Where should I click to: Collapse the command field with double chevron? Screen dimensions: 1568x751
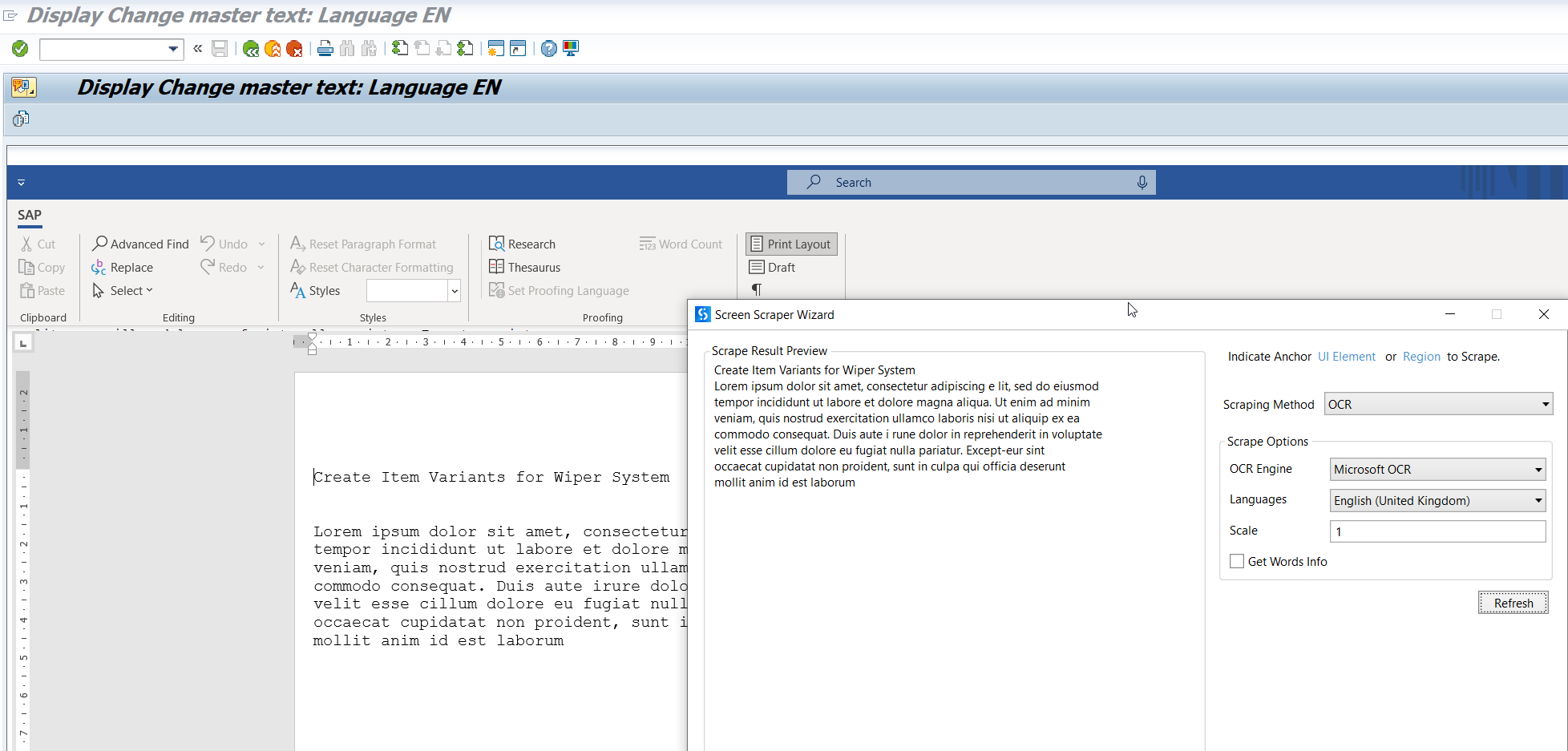pyautogui.click(x=198, y=49)
